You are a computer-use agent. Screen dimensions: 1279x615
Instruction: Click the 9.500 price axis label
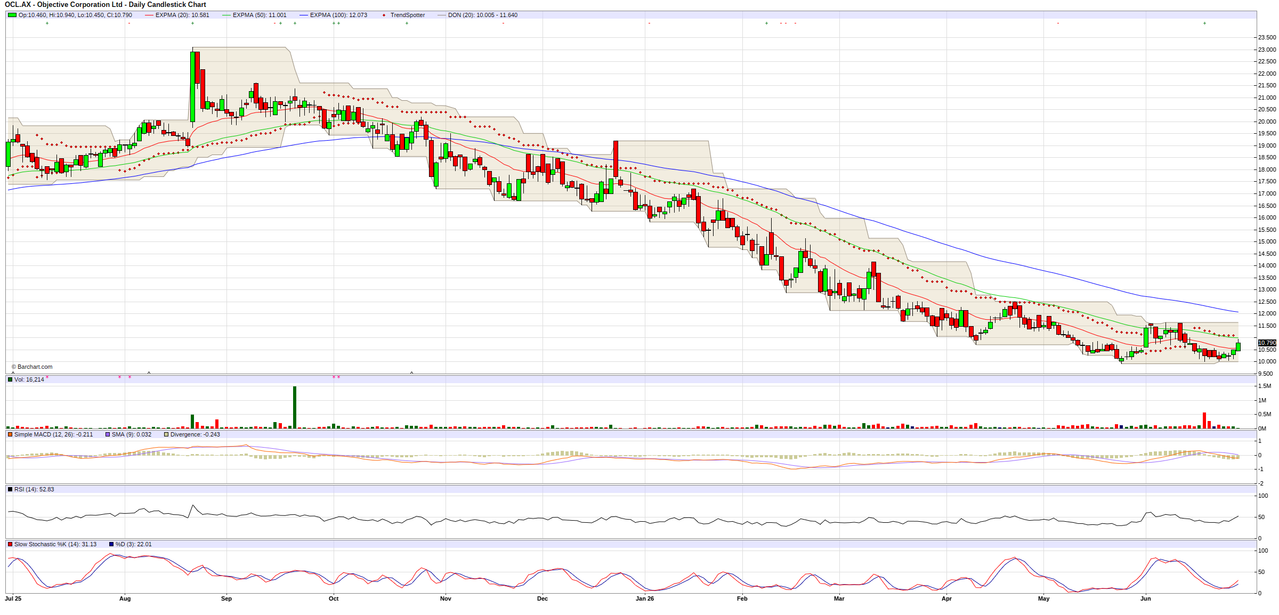1264,373
